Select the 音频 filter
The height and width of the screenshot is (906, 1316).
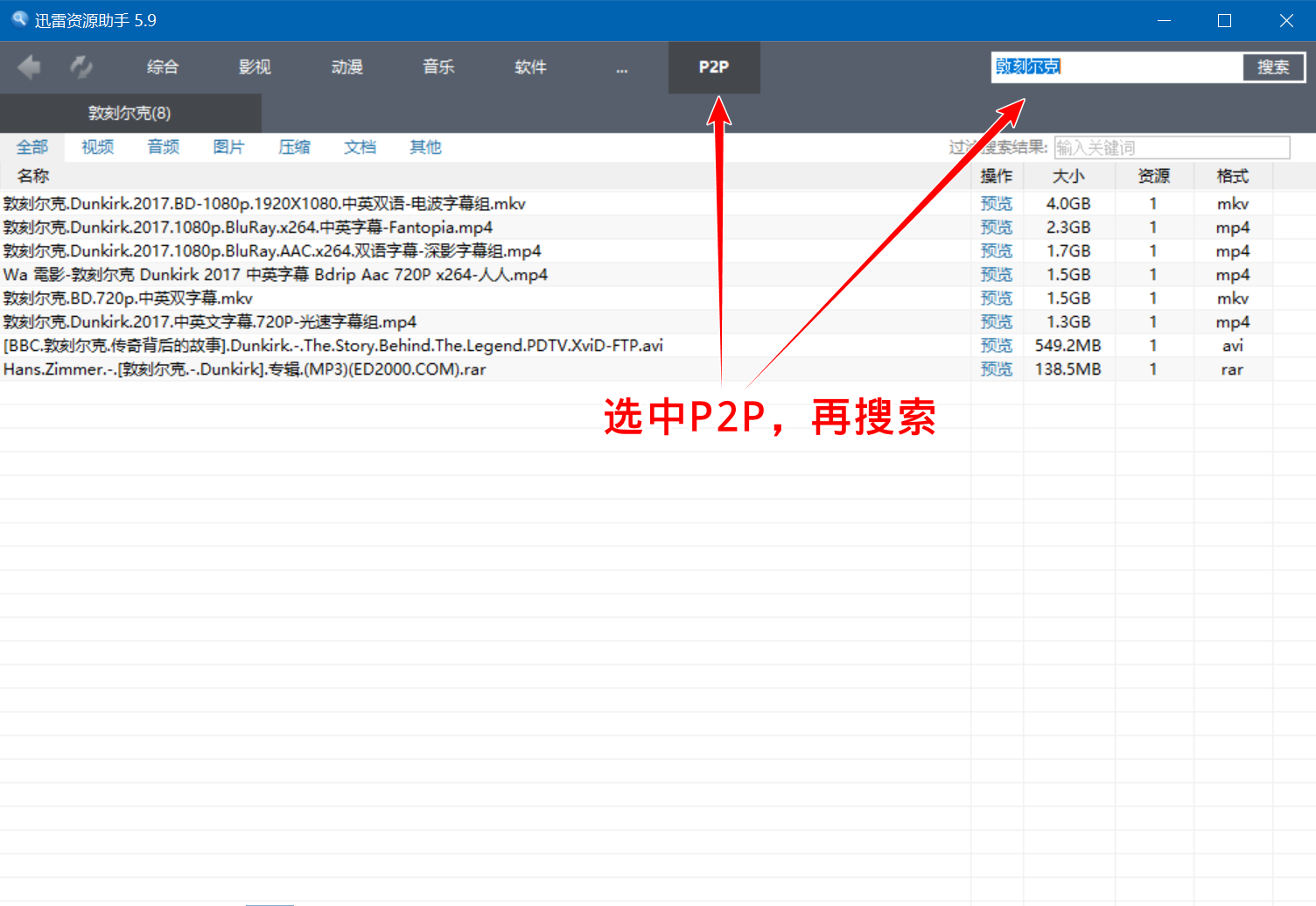pos(163,147)
